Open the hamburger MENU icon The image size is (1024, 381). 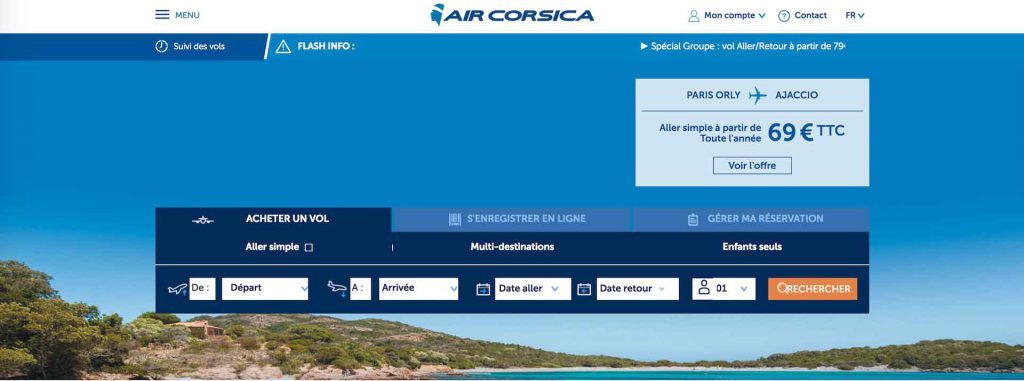pos(162,14)
